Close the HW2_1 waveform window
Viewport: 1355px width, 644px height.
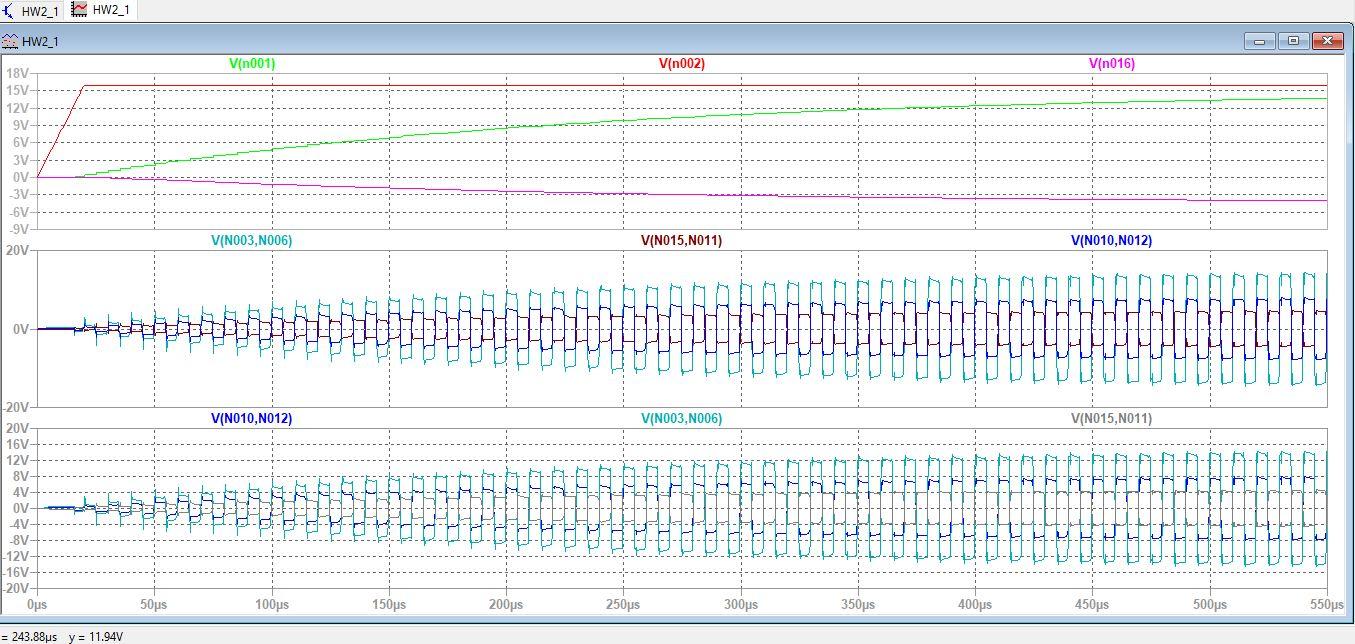tap(1327, 41)
